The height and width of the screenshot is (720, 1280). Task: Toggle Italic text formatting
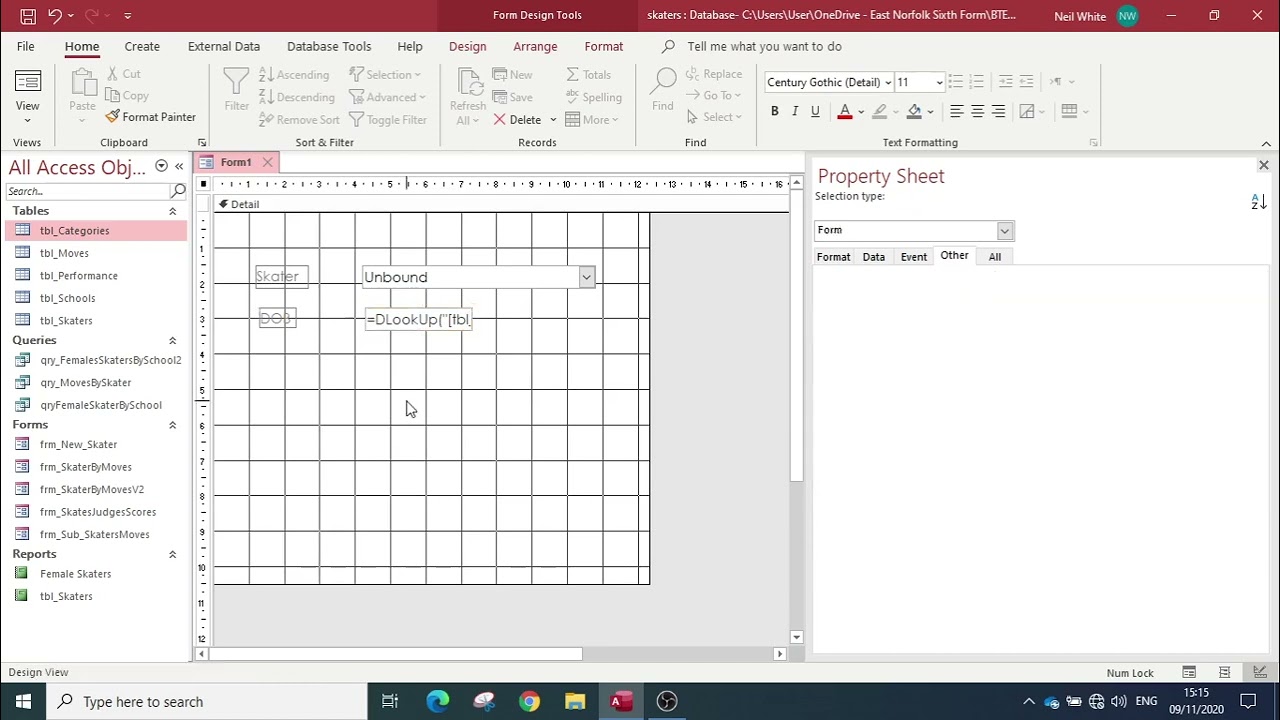[795, 111]
